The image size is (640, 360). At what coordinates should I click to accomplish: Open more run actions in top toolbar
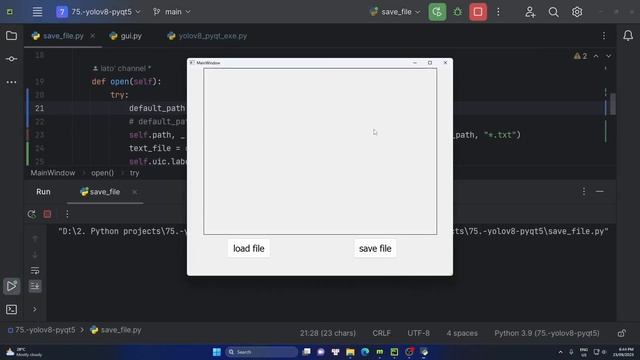[x=498, y=12]
